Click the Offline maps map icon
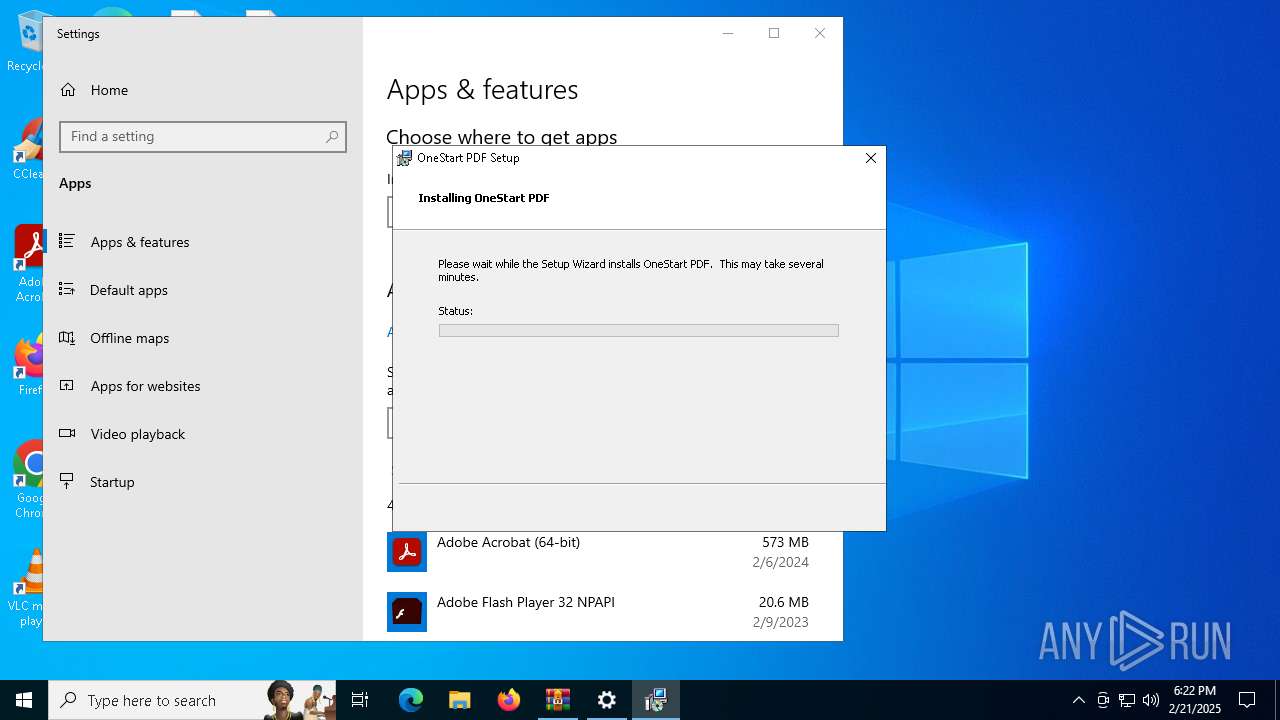 [67, 337]
